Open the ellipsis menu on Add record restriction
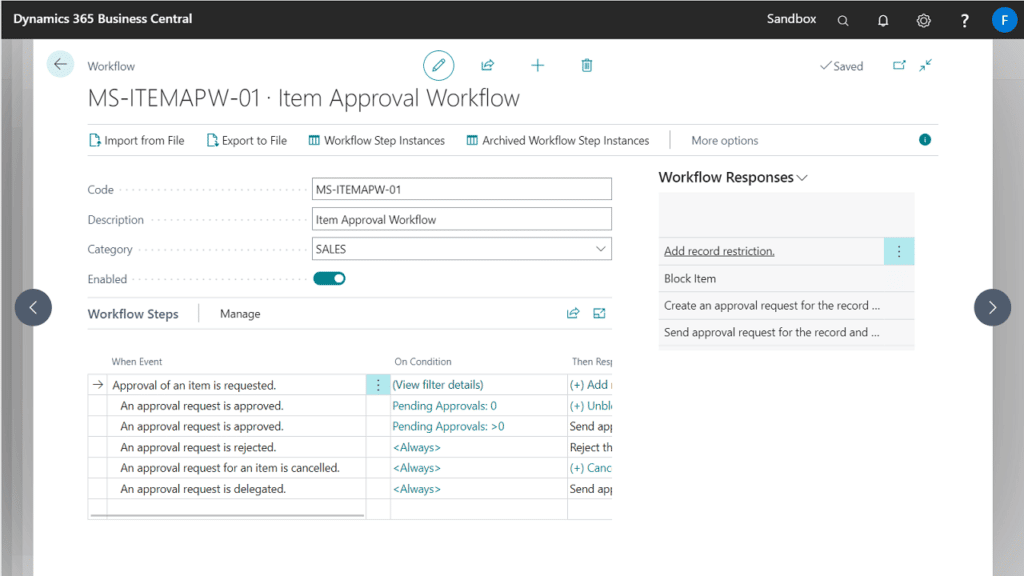 [899, 251]
